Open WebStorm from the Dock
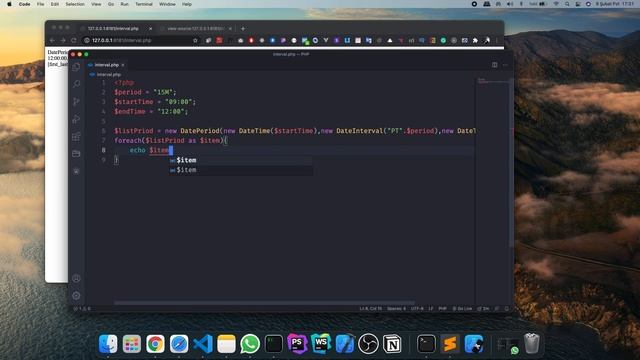Image resolution: width=640 pixels, height=360 pixels. pyautogui.click(x=321, y=344)
